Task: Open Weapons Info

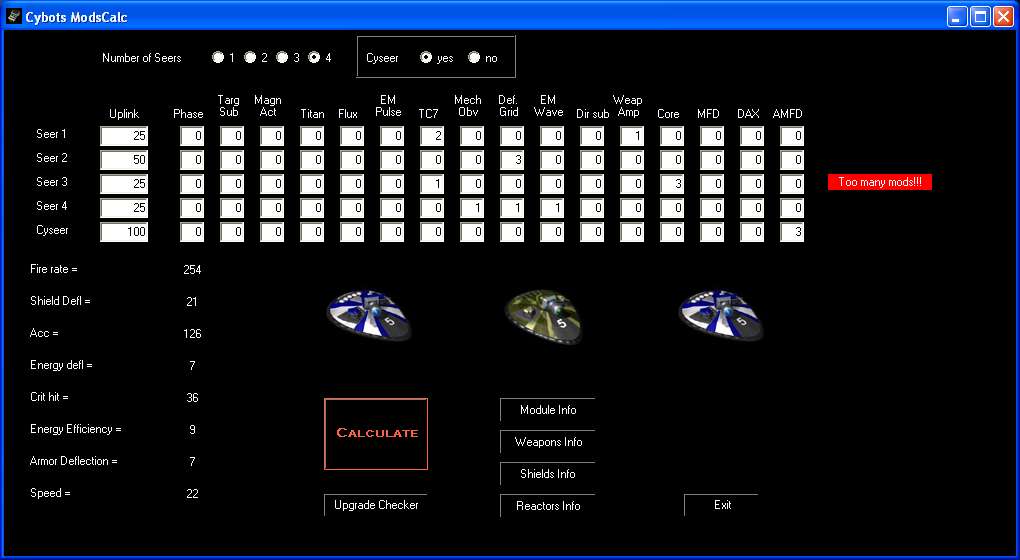Action: (x=547, y=442)
